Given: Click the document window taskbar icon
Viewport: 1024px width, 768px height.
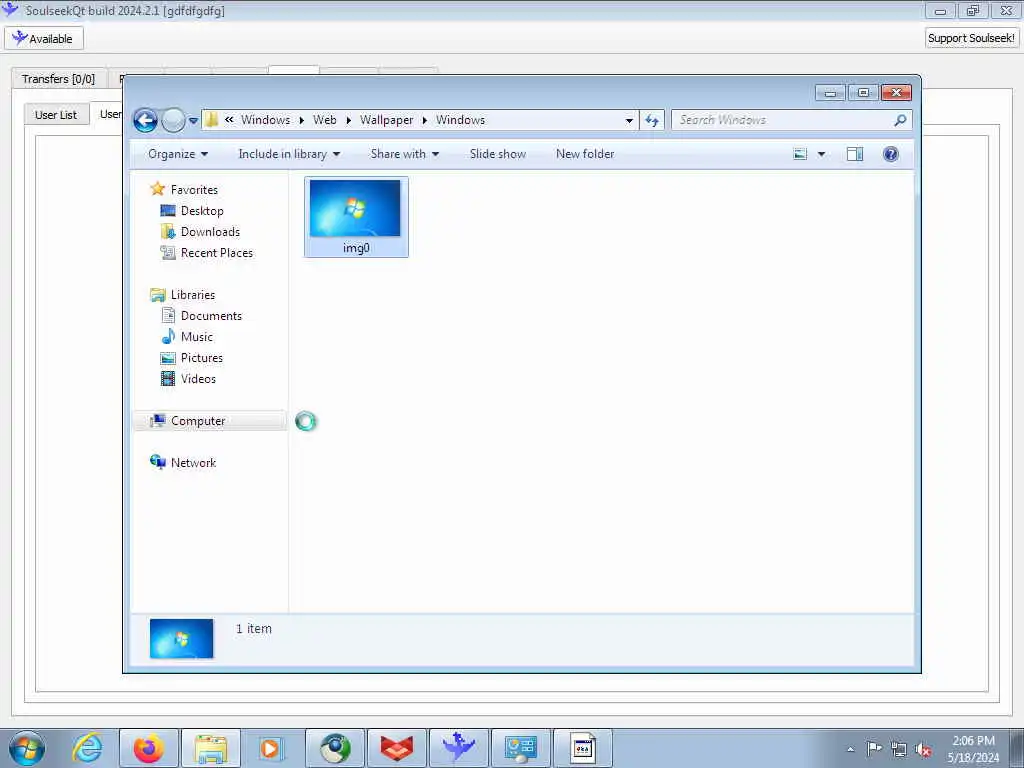Looking at the screenshot, I should coord(583,748).
